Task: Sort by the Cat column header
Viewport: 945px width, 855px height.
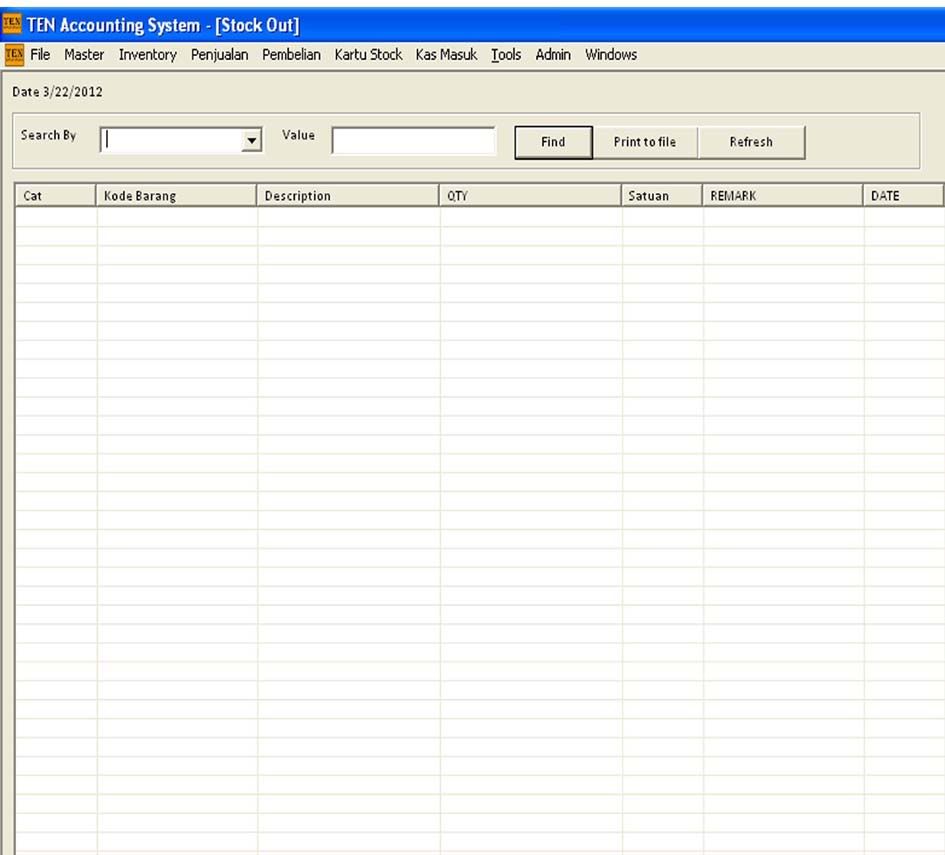Action: [55, 196]
